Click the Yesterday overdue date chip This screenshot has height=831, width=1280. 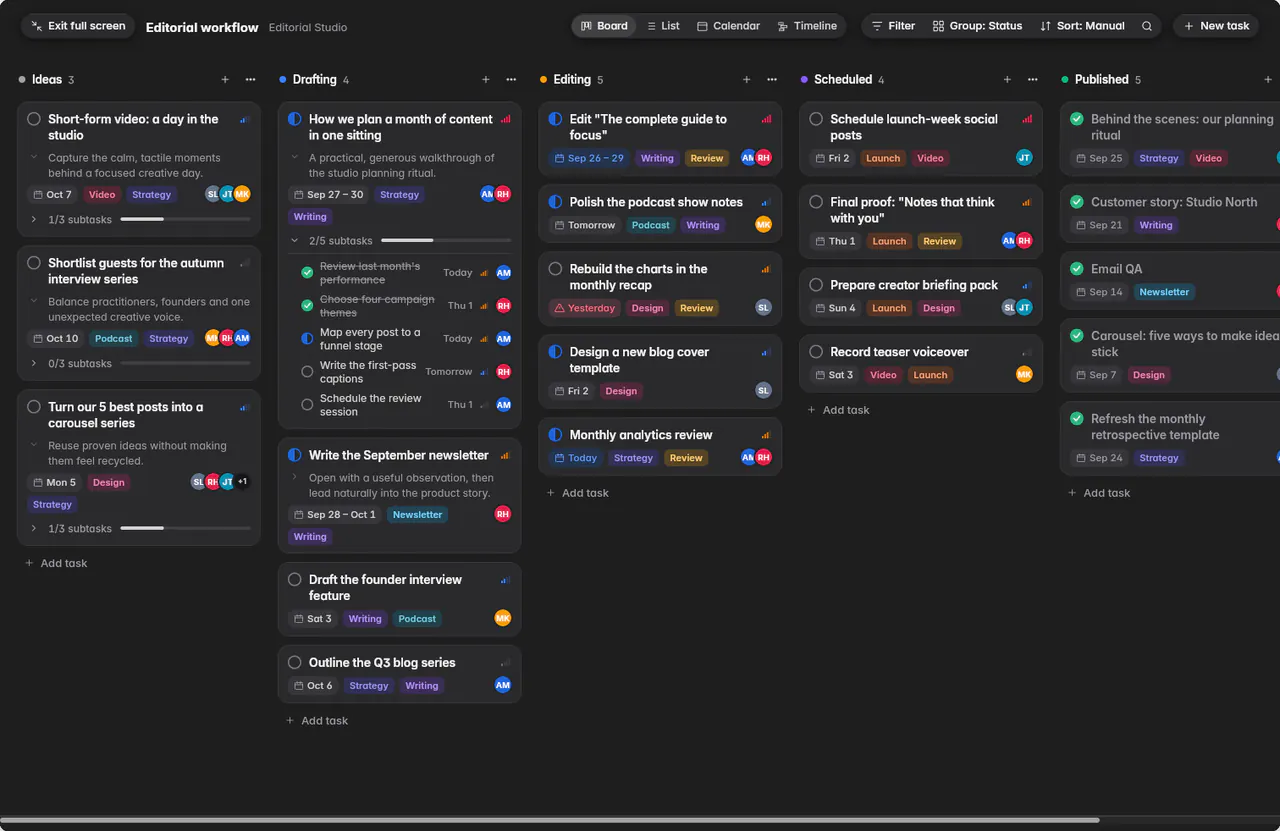click(585, 308)
